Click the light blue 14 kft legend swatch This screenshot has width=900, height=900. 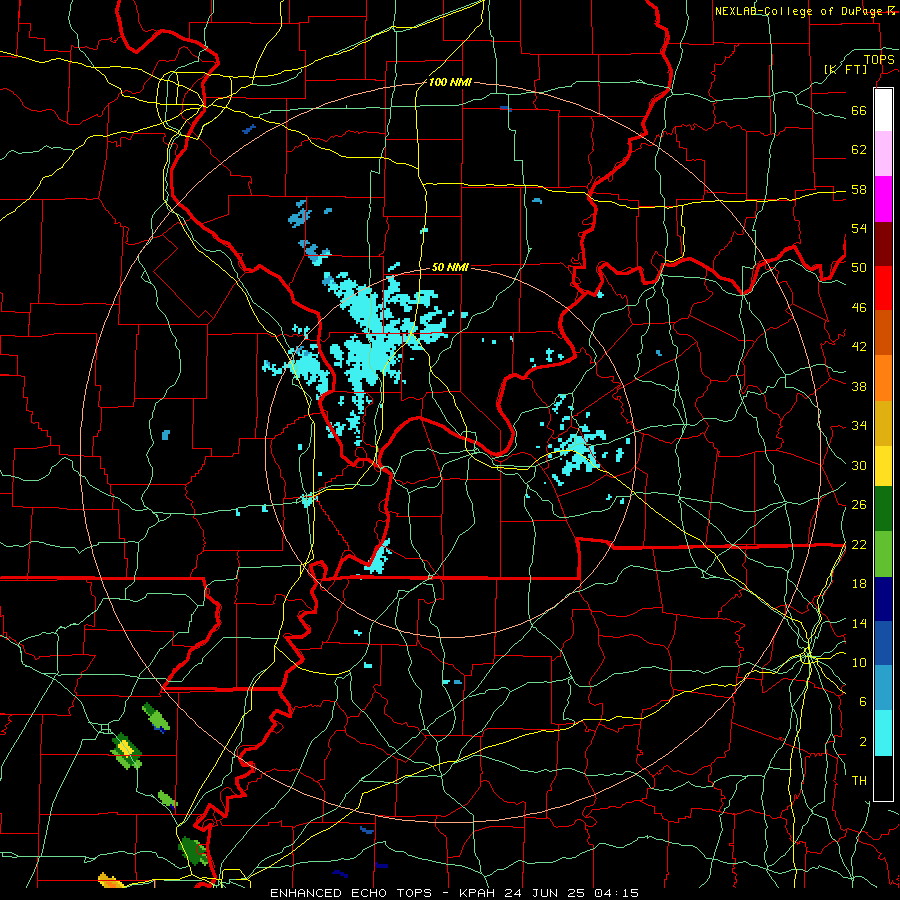(883, 688)
